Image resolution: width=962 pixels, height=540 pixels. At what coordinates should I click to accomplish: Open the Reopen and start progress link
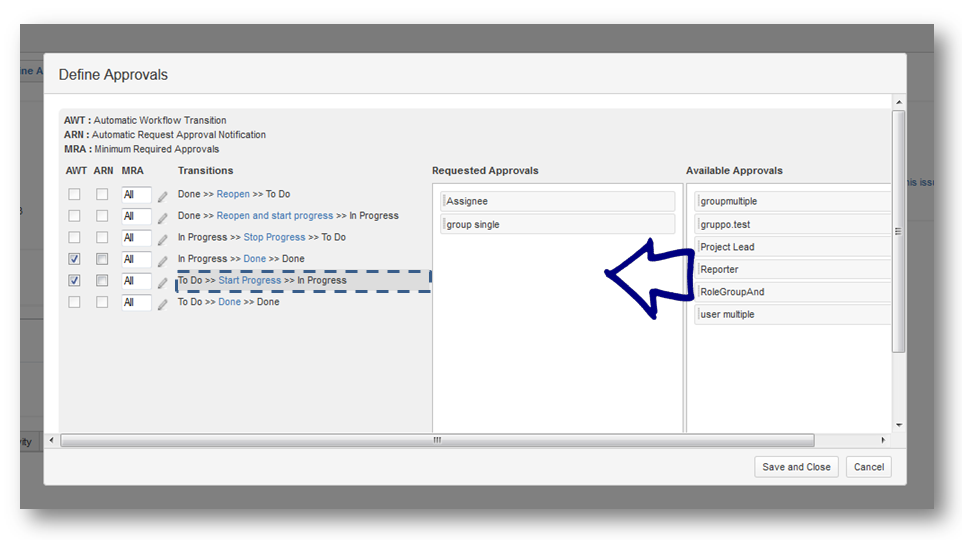pos(274,216)
